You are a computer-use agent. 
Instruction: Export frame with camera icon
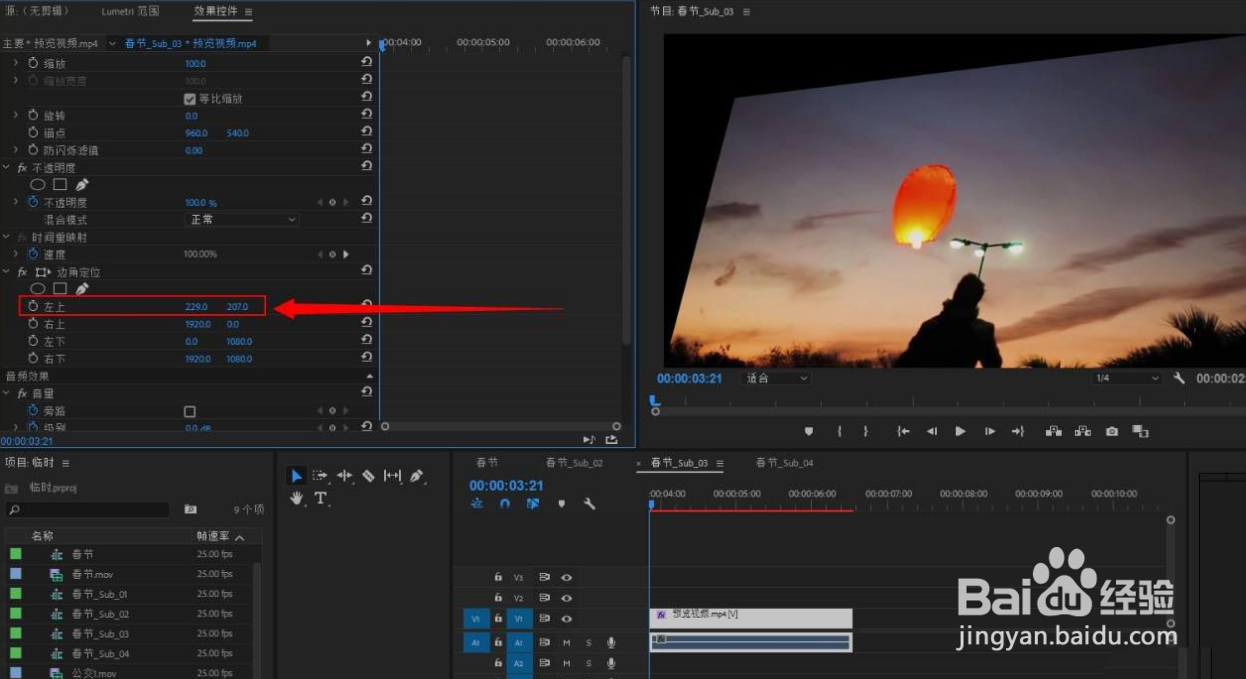[x=1112, y=431]
